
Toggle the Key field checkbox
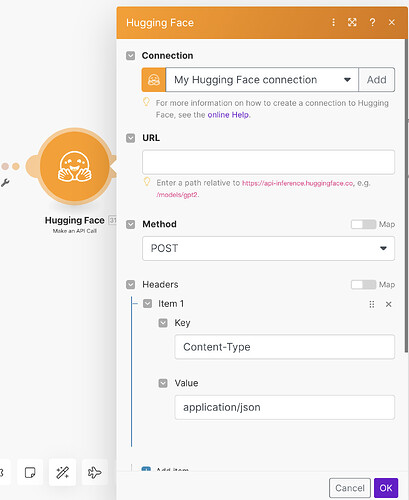click(163, 323)
